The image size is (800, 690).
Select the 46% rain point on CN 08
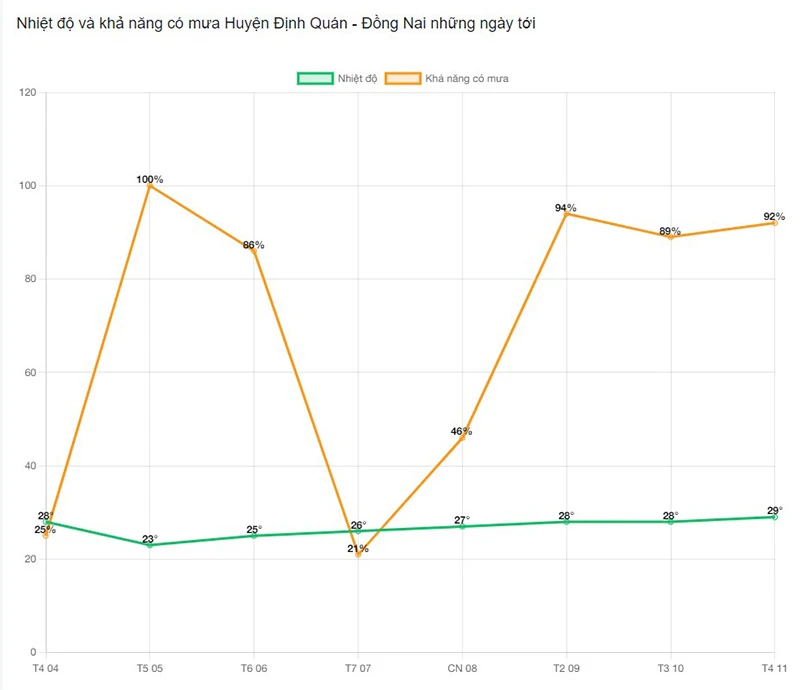tap(462, 438)
